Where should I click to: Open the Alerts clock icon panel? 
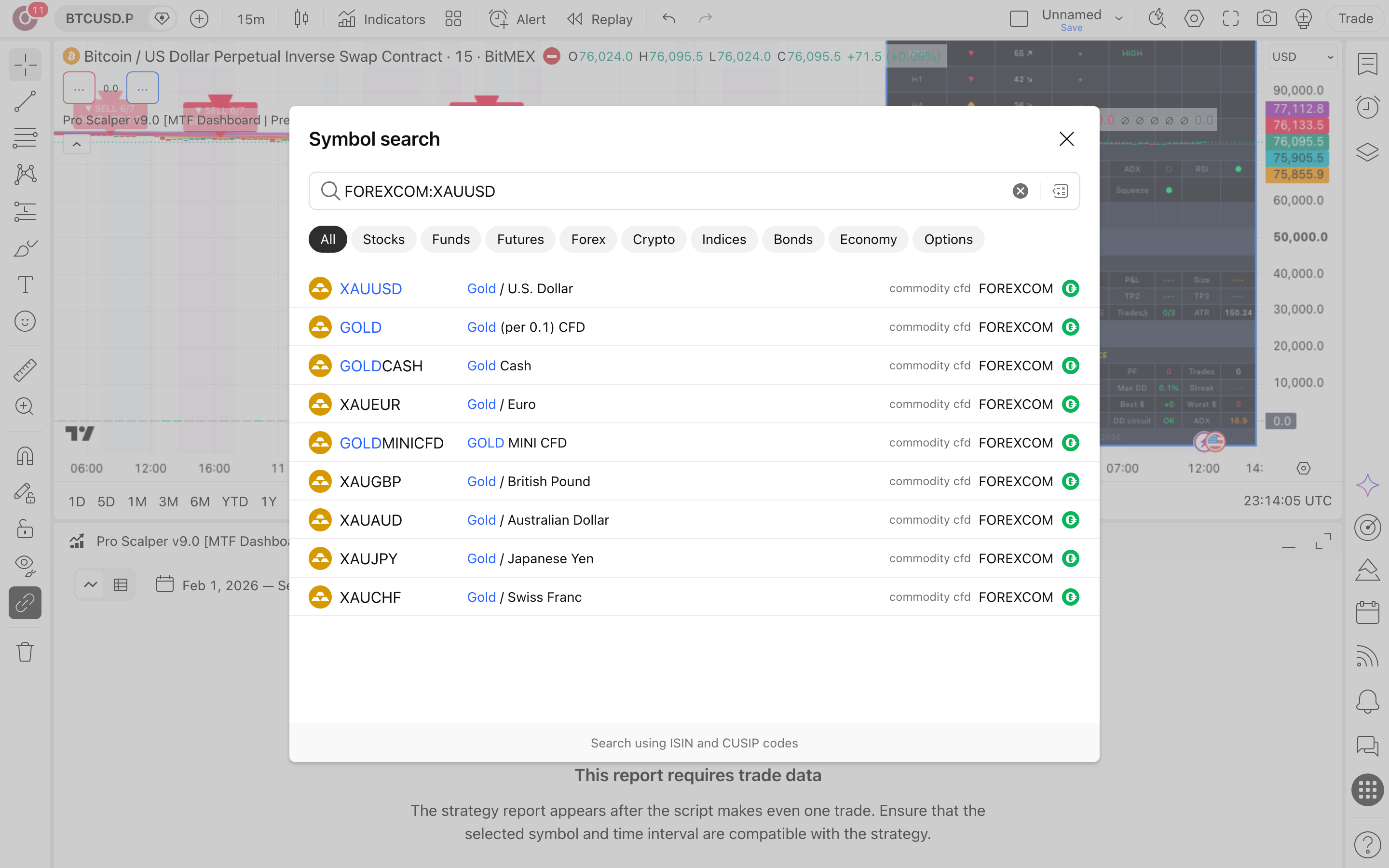point(1367,108)
